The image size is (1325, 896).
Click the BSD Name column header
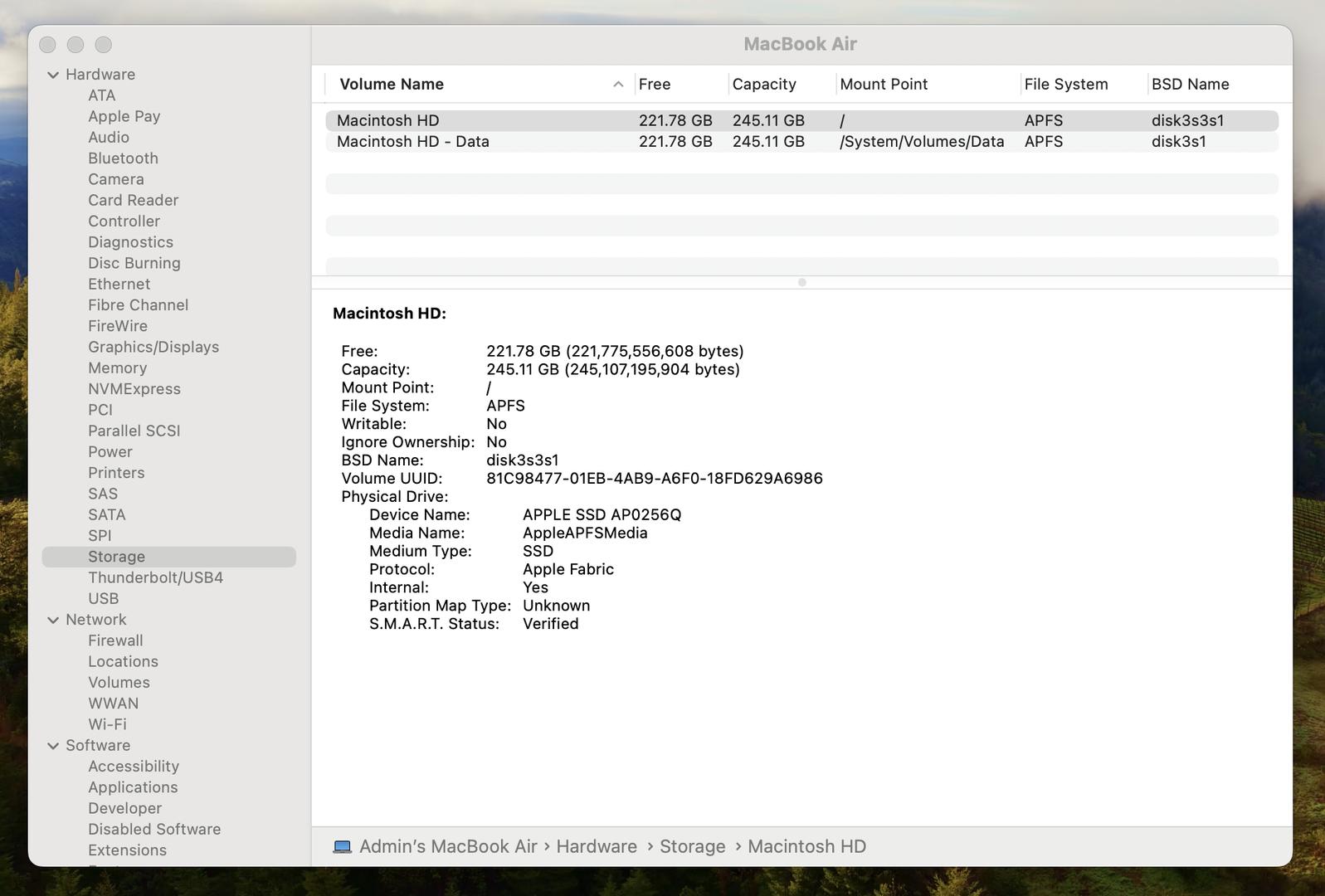pos(1190,85)
